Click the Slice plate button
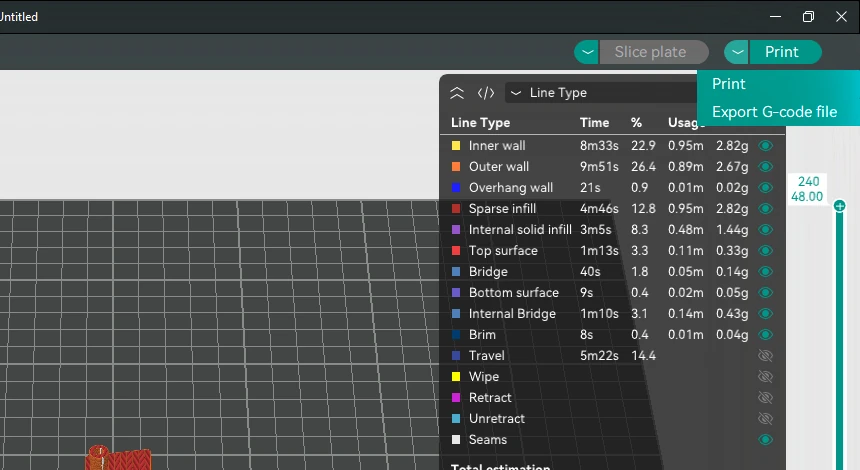The width and height of the screenshot is (860, 470). [654, 52]
